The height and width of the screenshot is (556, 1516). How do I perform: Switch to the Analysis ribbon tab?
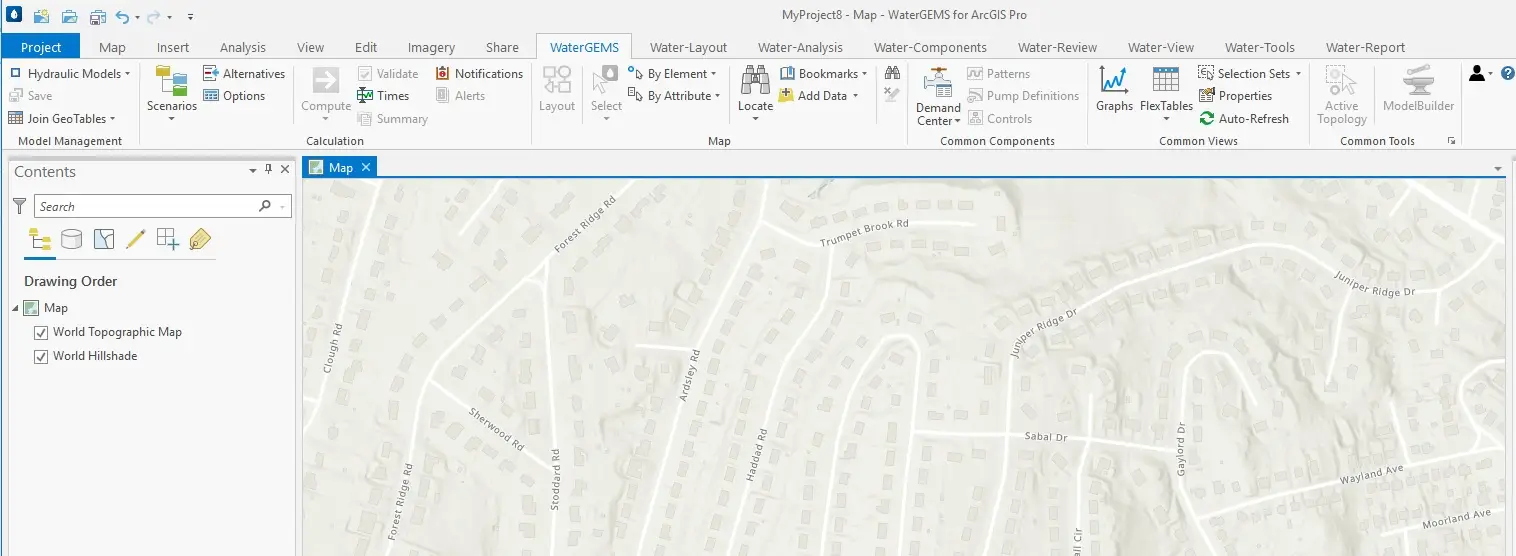(243, 47)
